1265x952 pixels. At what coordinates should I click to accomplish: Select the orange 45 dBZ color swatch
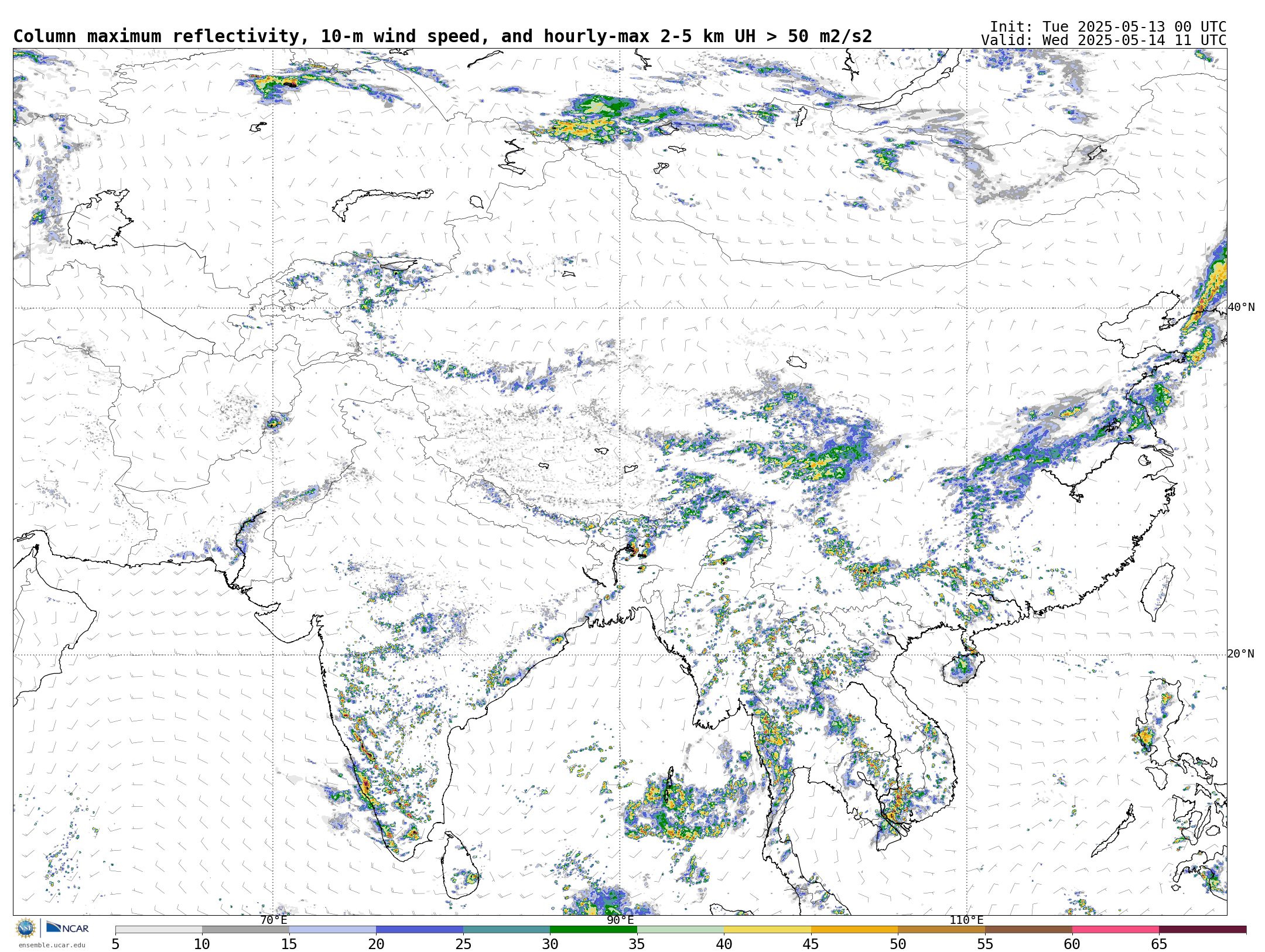[x=854, y=929]
